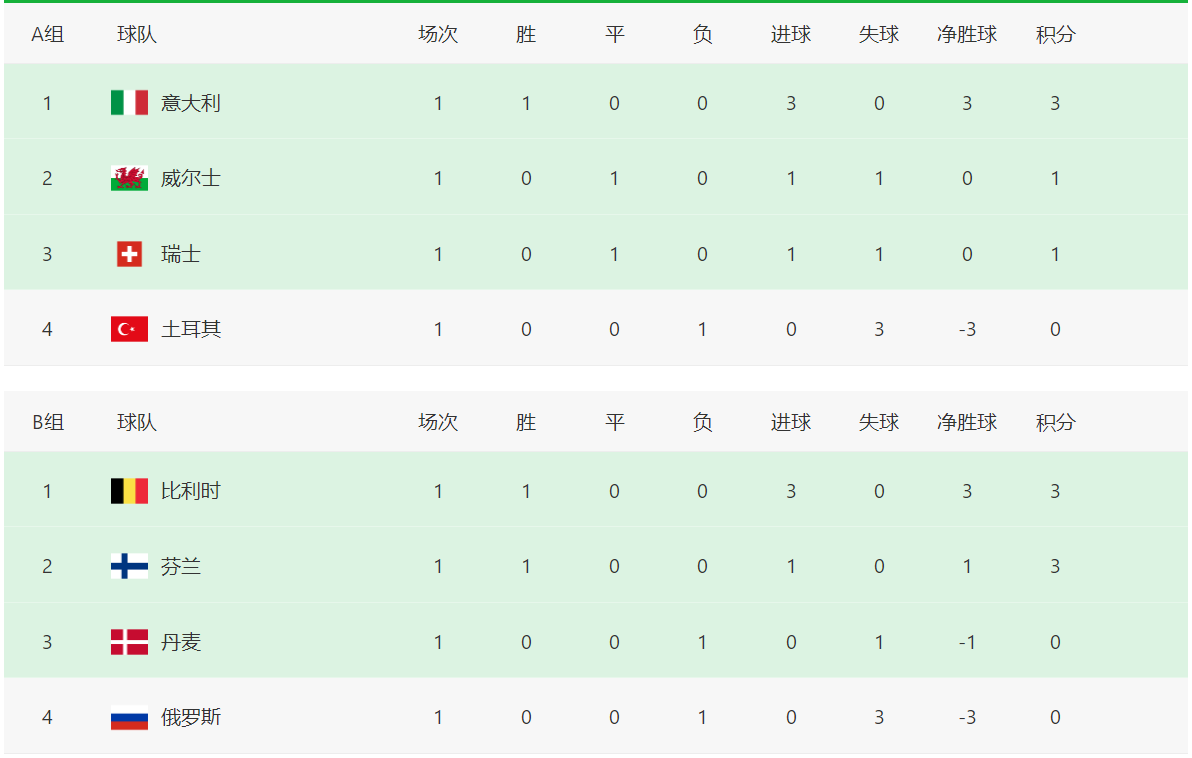Select the 俄罗斯 table row name

pyautogui.click(x=190, y=717)
